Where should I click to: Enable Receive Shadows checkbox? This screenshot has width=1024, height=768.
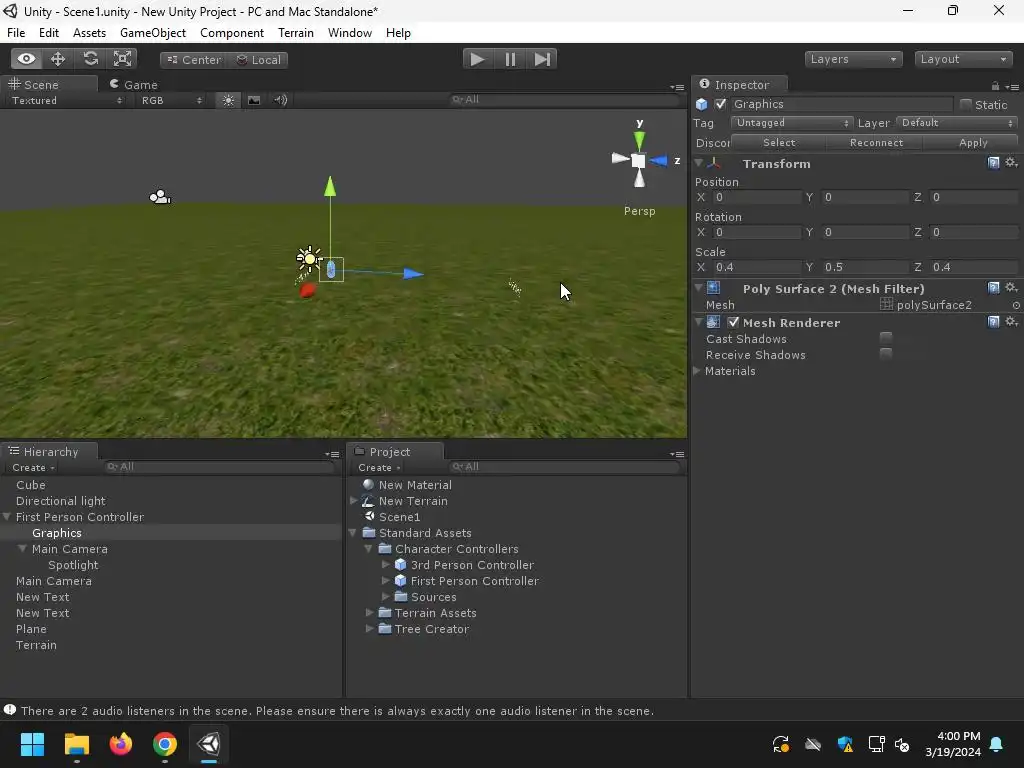(x=886, y=353)
